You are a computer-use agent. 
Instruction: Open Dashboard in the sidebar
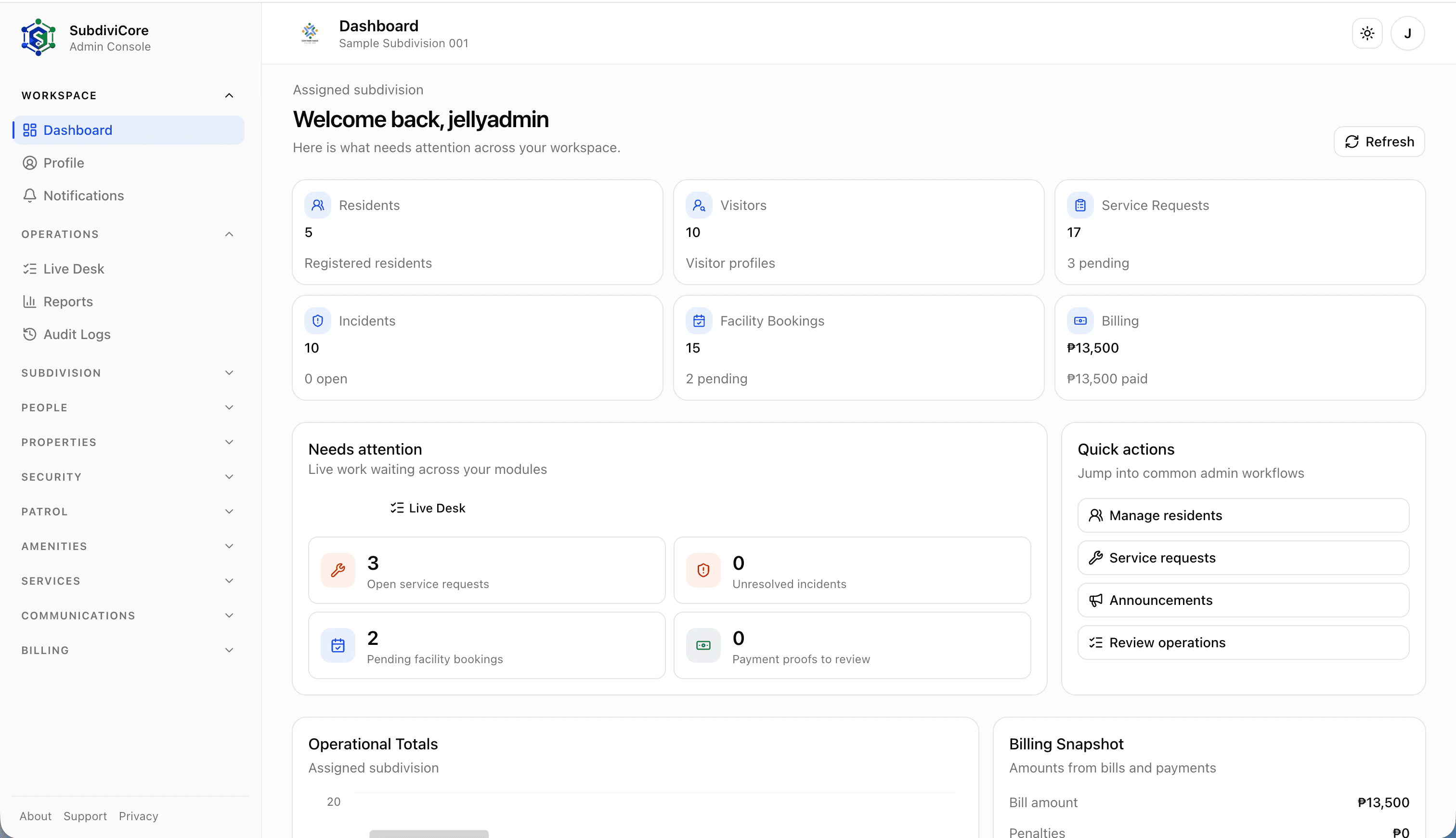[x=129, y=130]
